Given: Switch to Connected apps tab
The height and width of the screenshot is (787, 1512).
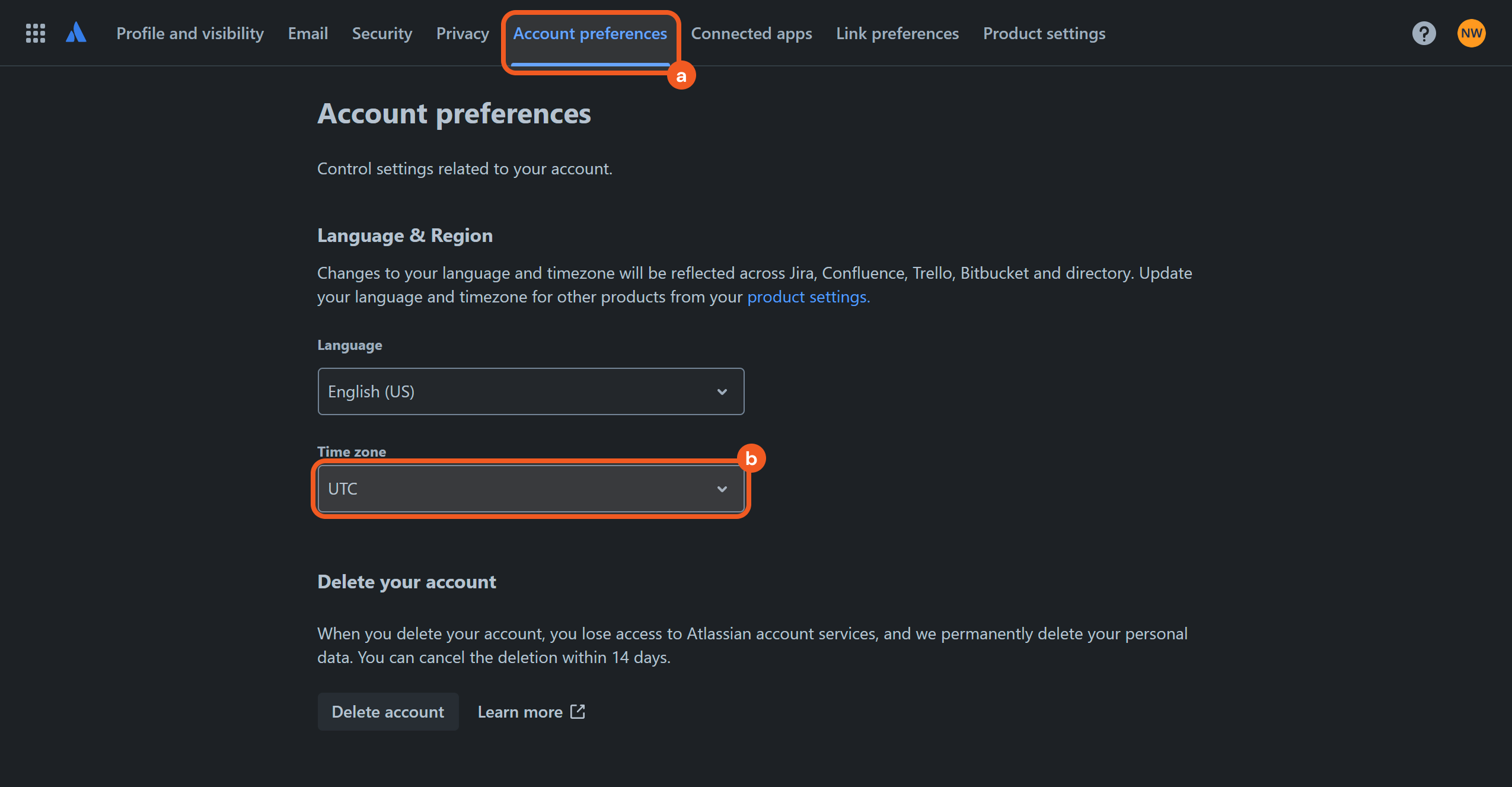Looking at the screenshot, I should [751, 34].
